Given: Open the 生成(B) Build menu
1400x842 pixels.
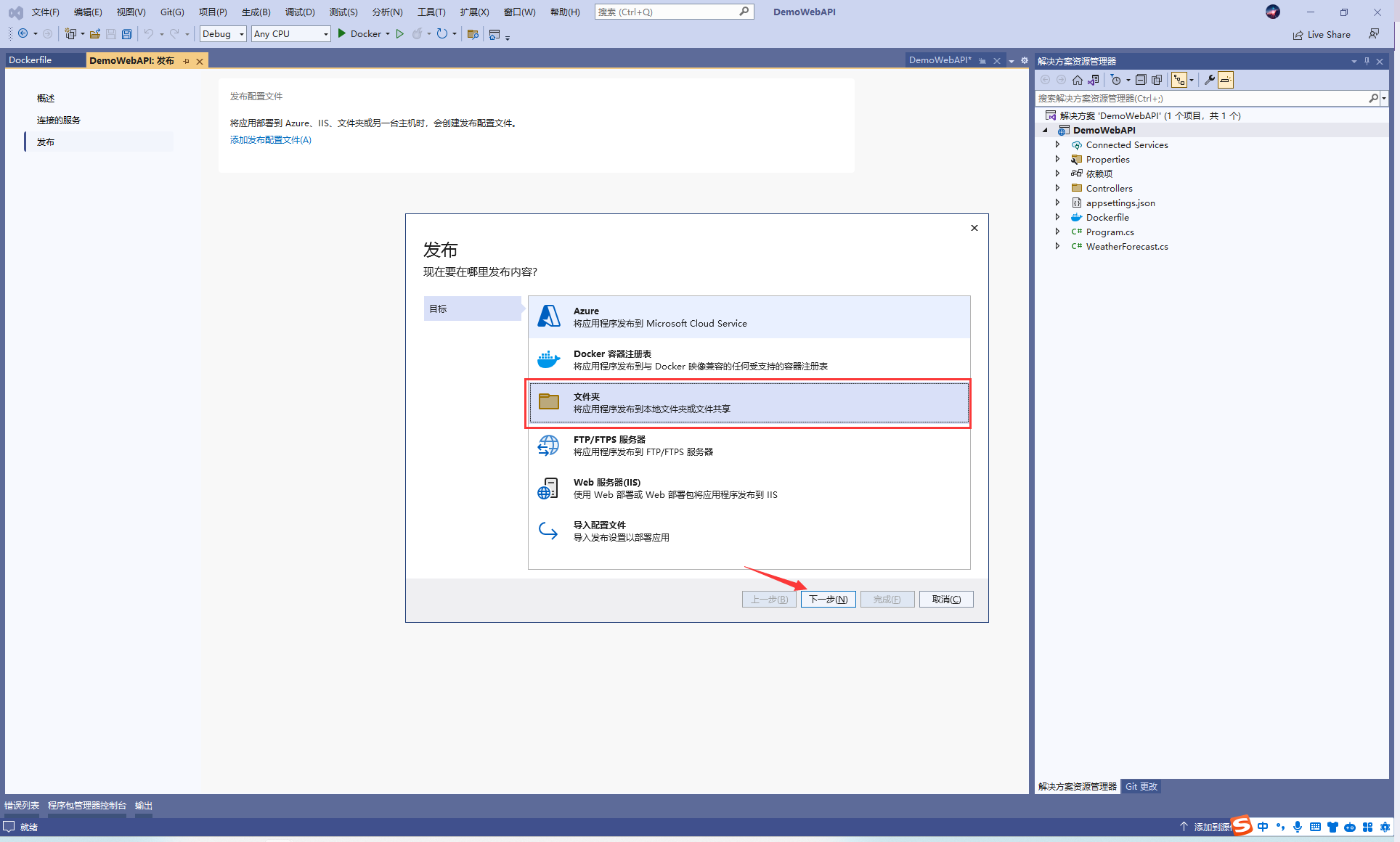Looking at the screenshot, I should (x=256, y=12).
